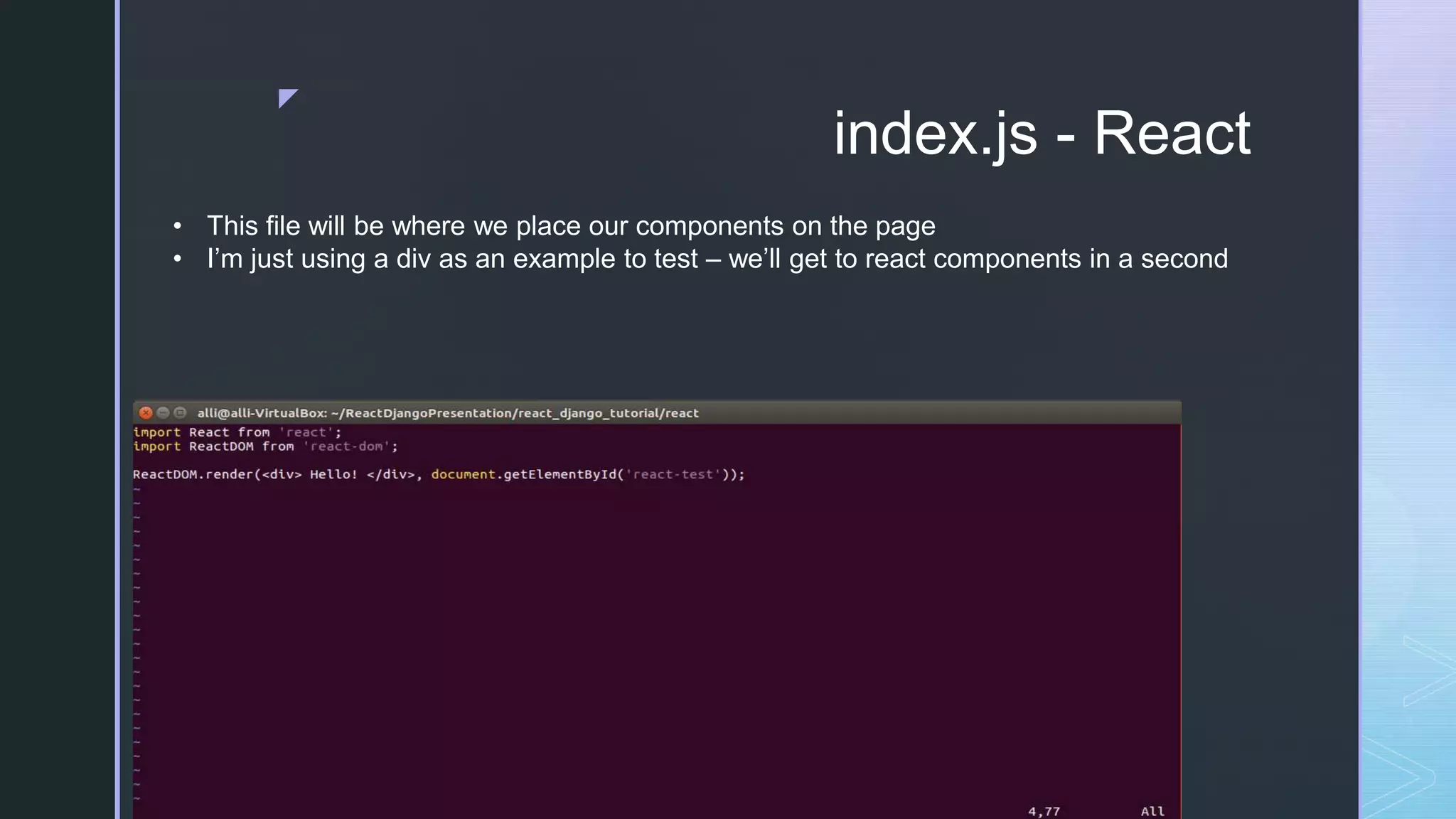This screenshot has width=1456, height=819.
Task: Click the first bullet about placing components
Action: point(570,226)
